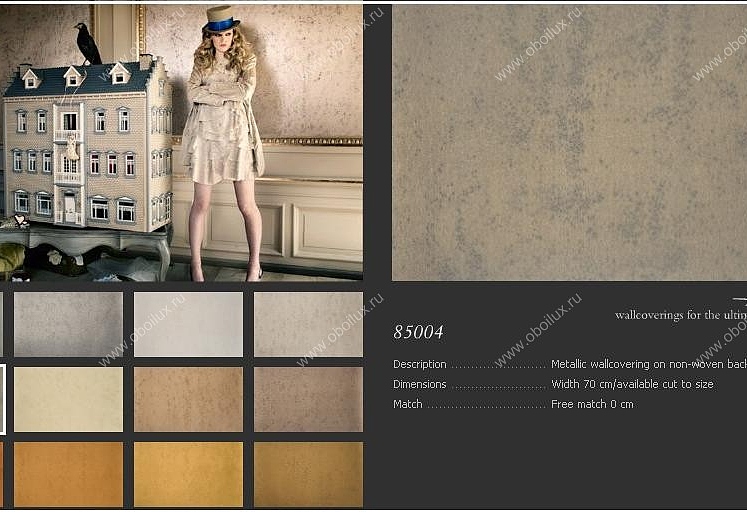Pick the taupe brown swatch in middle row
Image resolution: width=747 pixels, height=516 pixels.
point(308,399)
